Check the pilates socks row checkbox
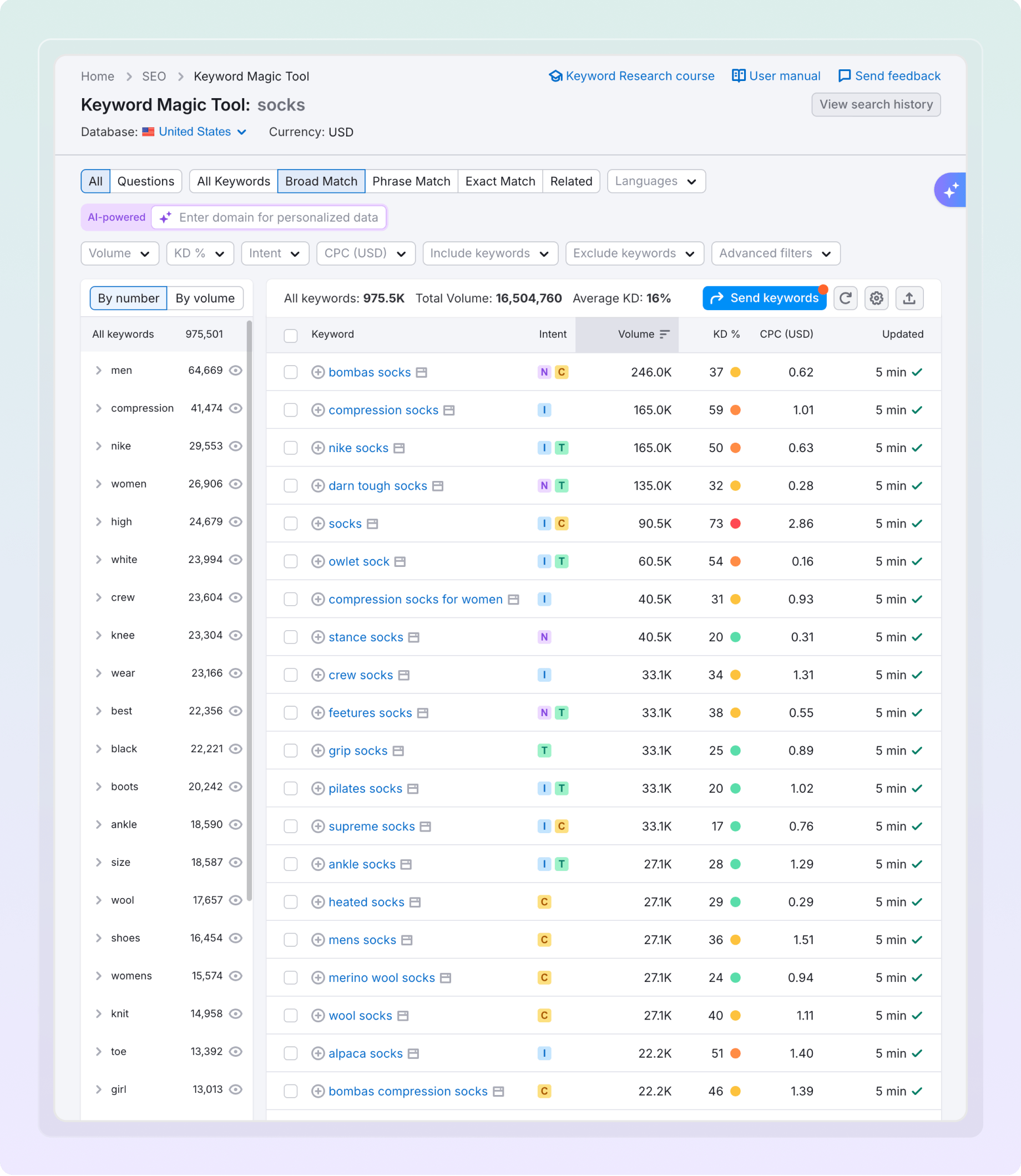Viewport: 1021px width, 1176px height. pos(291,789)
